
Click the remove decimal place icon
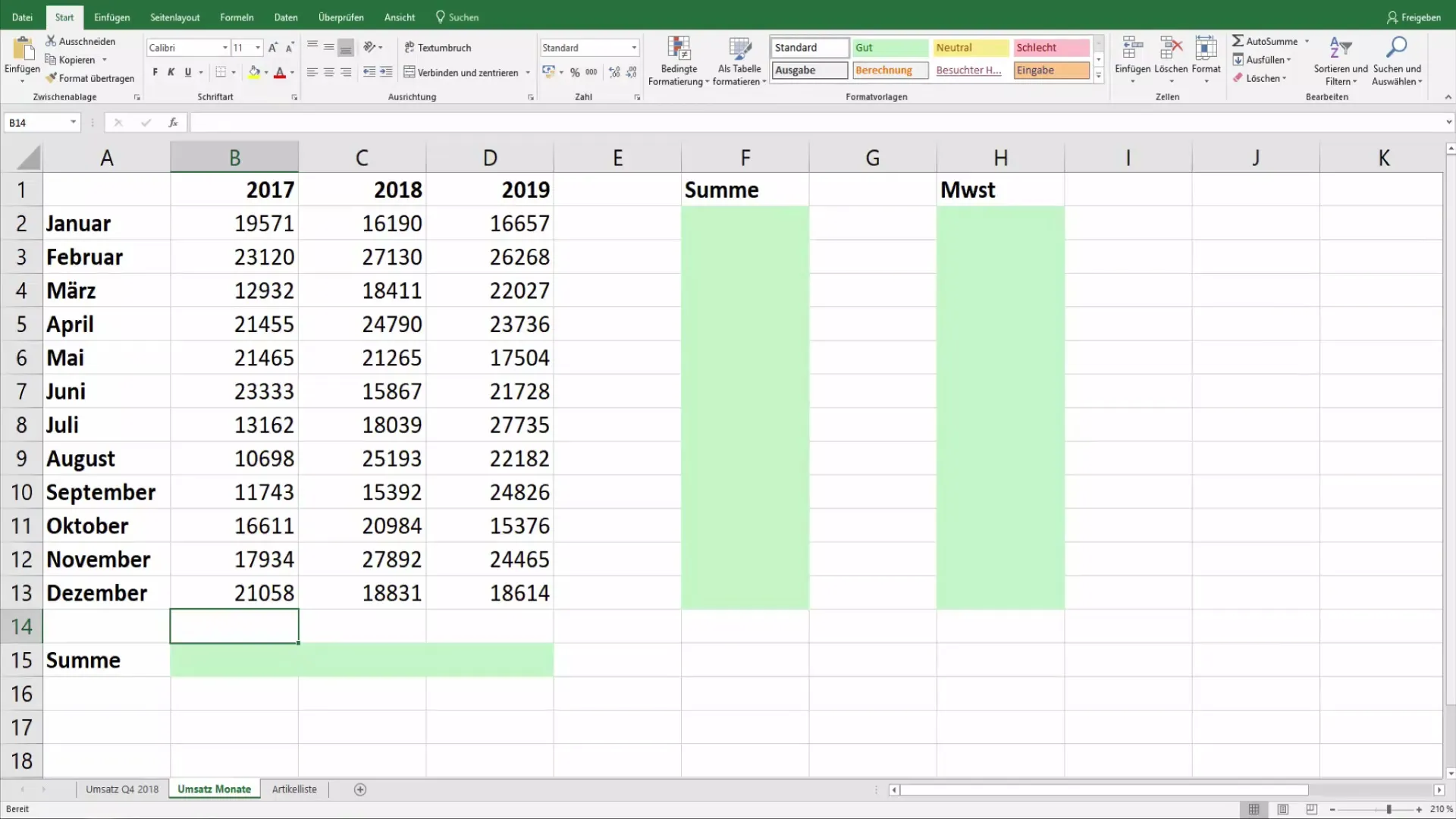632,72
